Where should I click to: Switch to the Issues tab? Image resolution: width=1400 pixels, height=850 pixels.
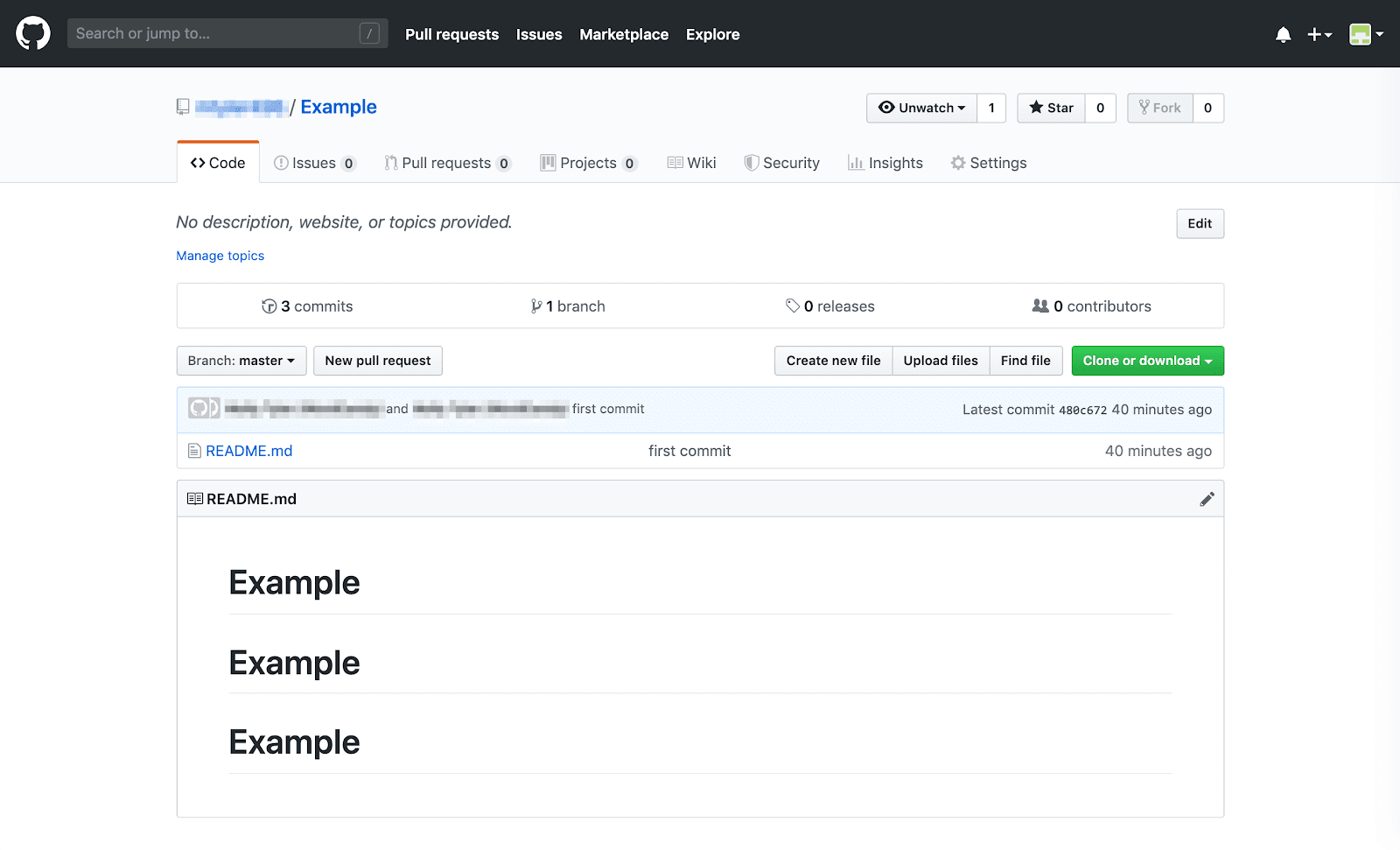click(x=313, y=162)
